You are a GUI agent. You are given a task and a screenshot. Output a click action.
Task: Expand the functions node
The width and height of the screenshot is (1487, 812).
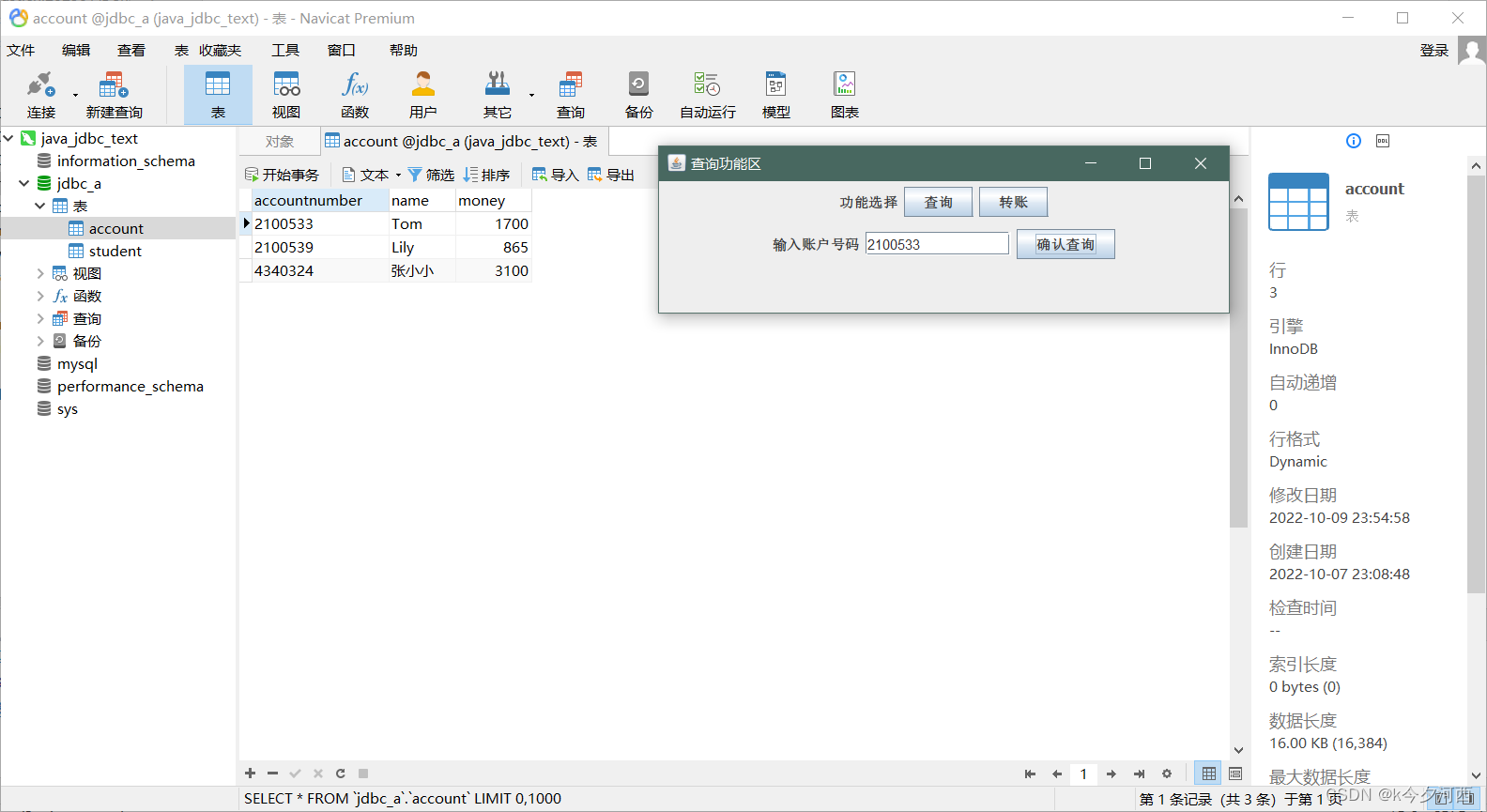point(39,296)
